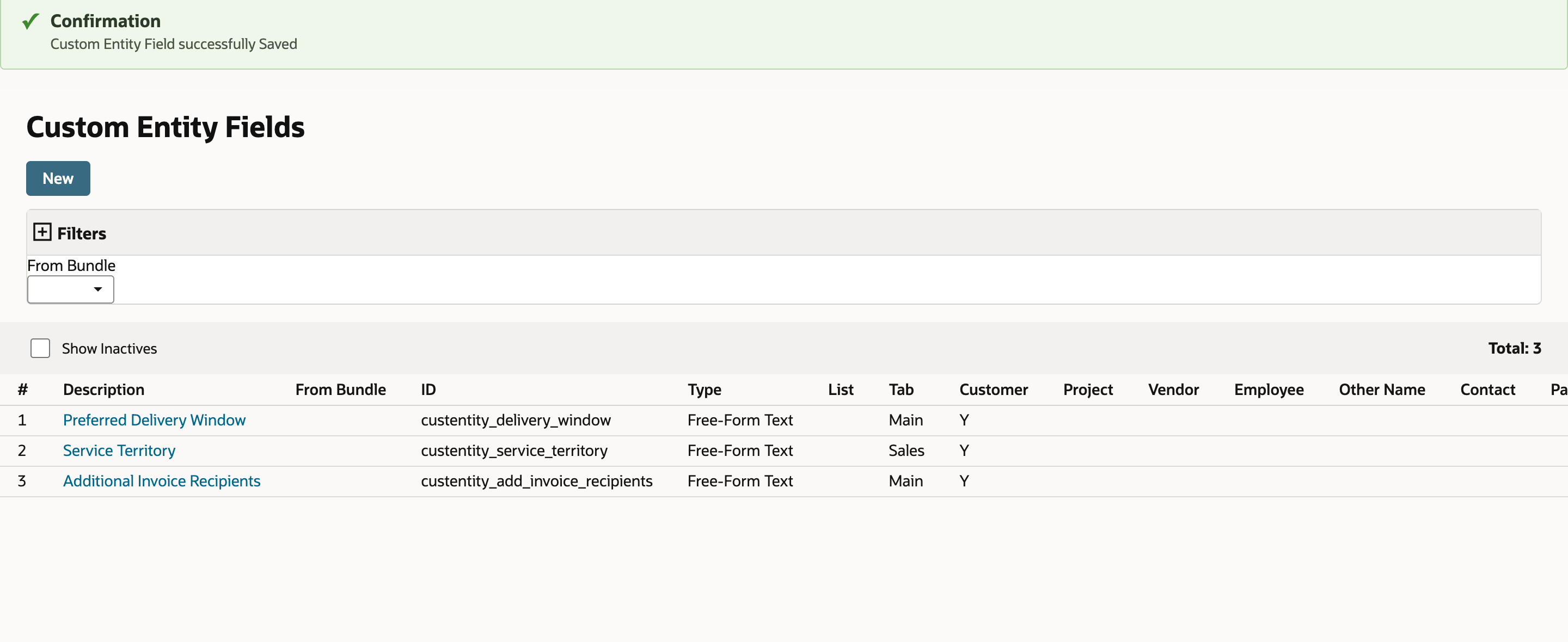Click the Sales tab value for Service Territory
1568x642 pixels.
(x=906, y=450)
